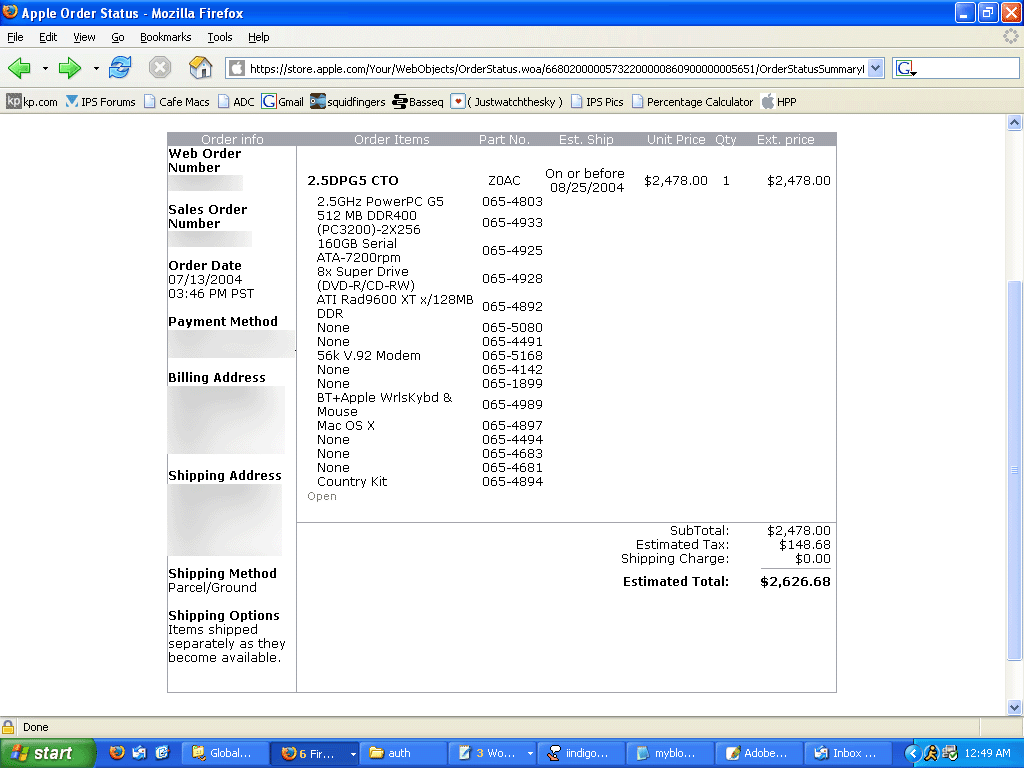
Task: Click the scrollbar down arrow
Action: (1014, 707)
